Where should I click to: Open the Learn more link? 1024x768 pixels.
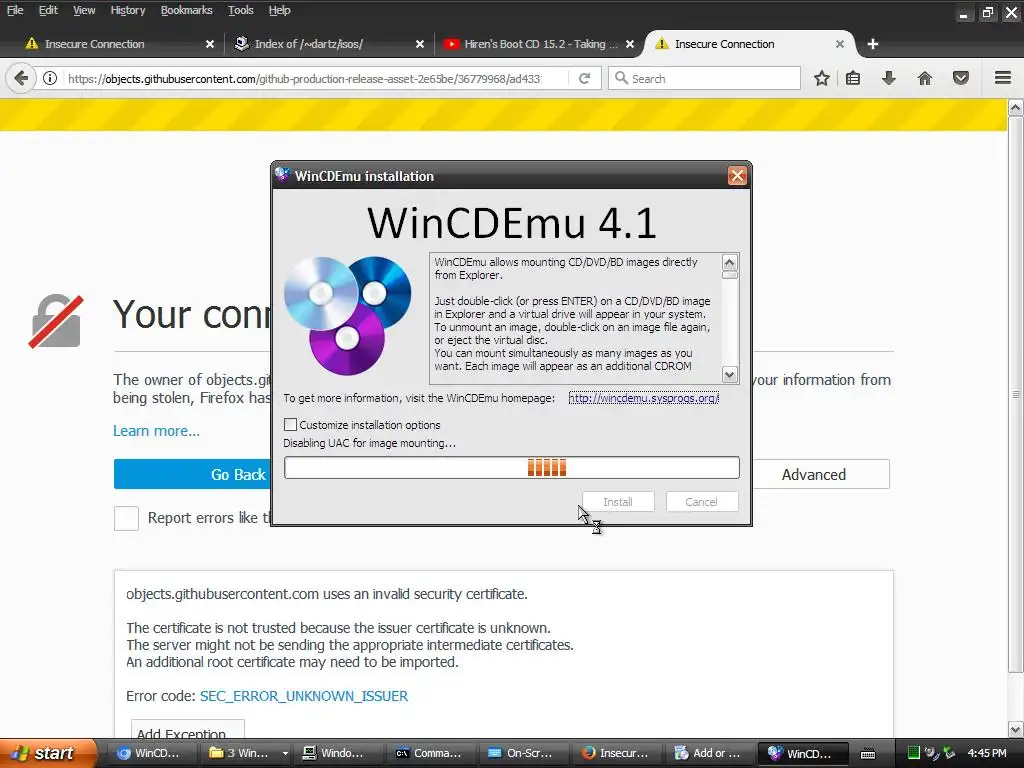pyautogui.click(x=156, y=431)
